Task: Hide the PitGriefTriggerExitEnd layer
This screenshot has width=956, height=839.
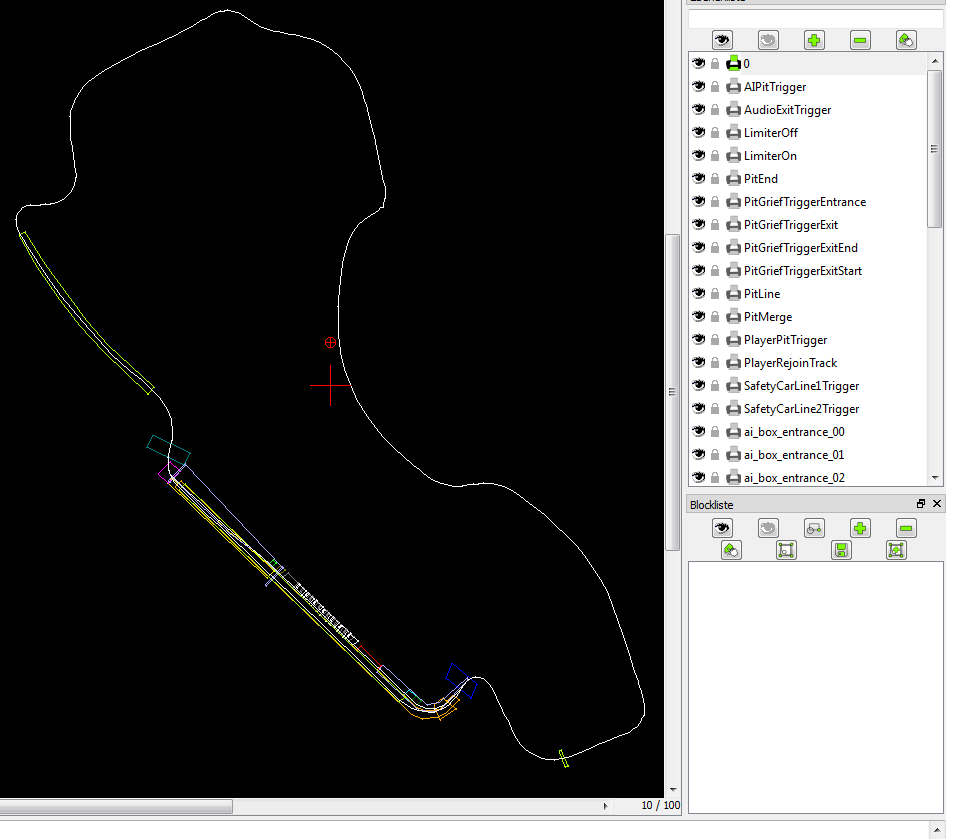Action: pyautogui.click(x=699, y=248)
